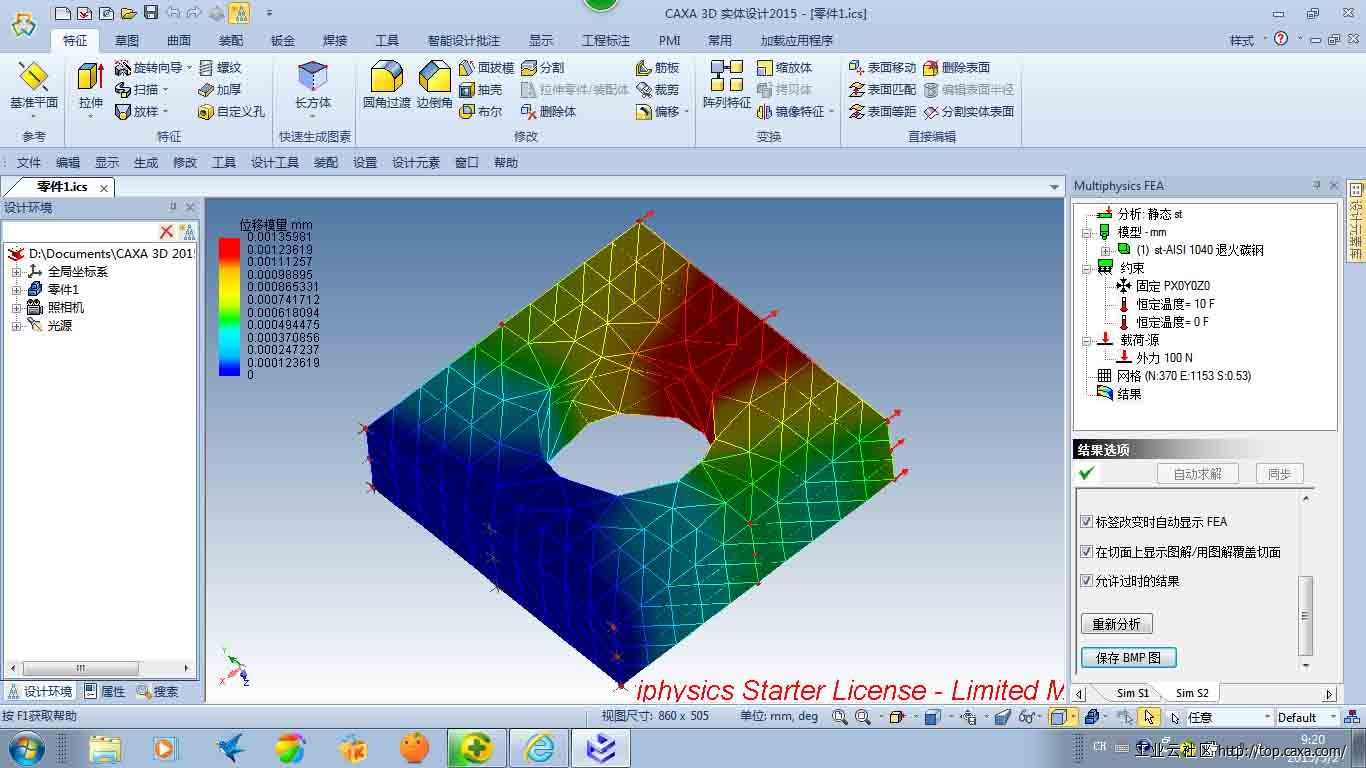Select the 边倒角 chamfer tool
1366x768 pixels.
coord(434,86)
